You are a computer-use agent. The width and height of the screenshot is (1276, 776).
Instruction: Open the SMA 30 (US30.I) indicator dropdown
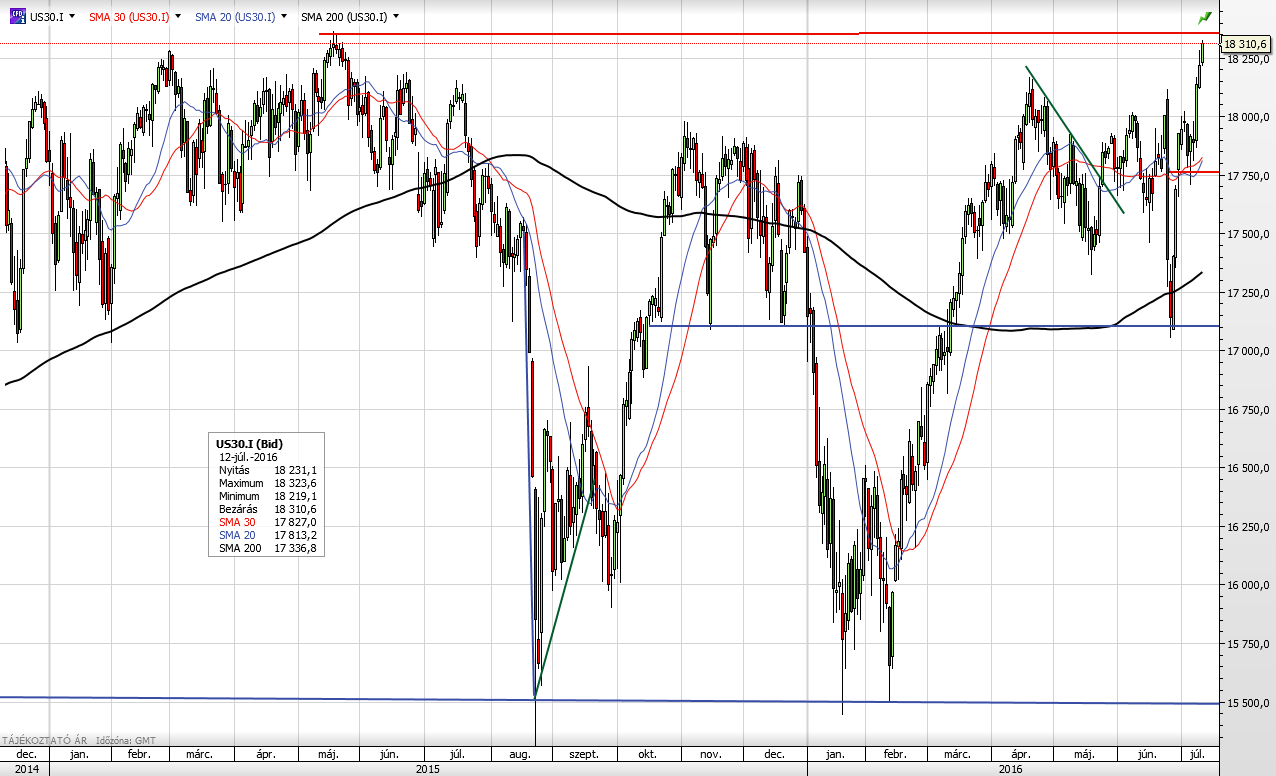pyautogui.click(x=180, y=17)
